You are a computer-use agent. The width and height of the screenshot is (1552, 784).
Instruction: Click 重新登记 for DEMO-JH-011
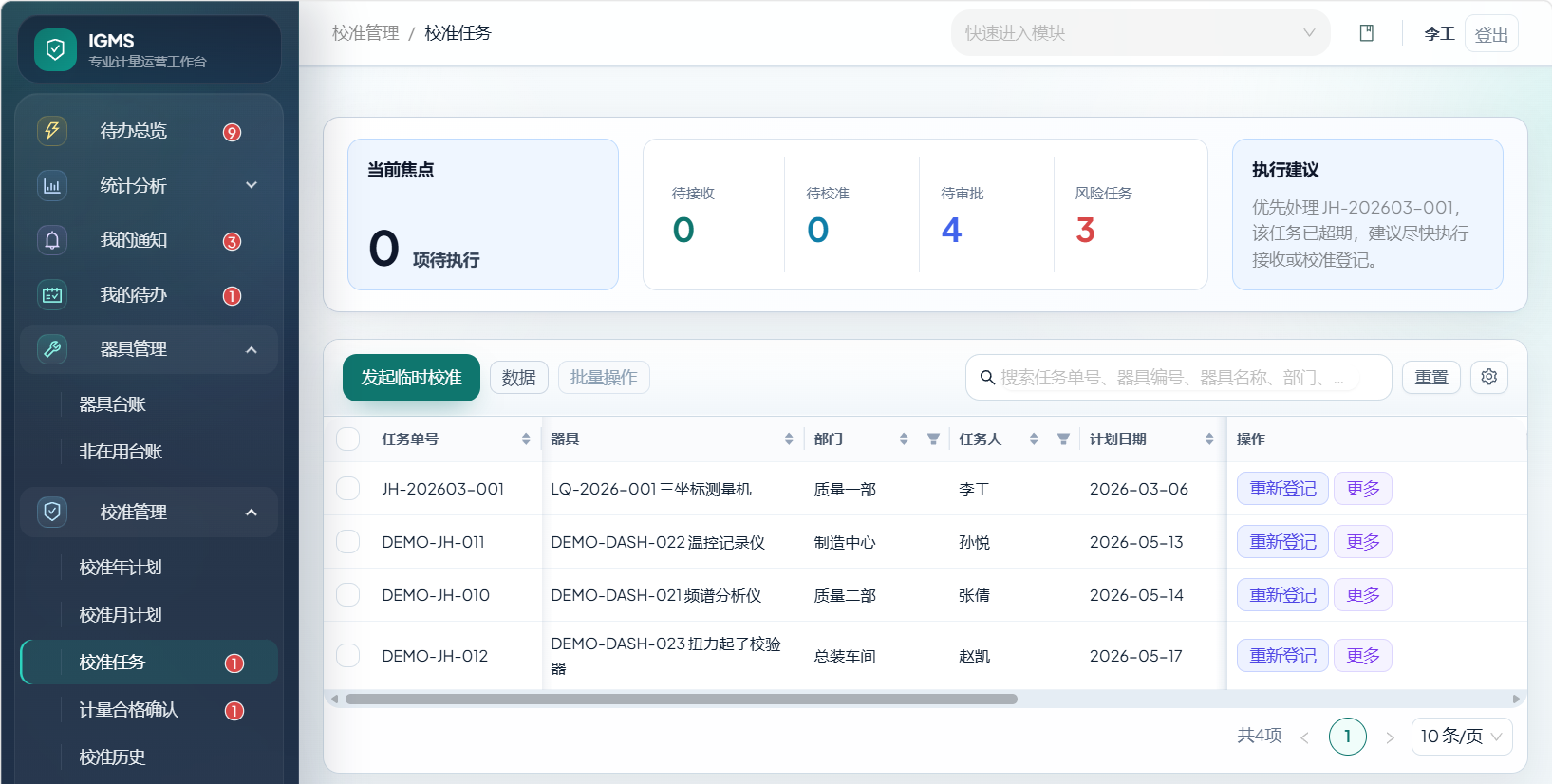[1282, 541]
